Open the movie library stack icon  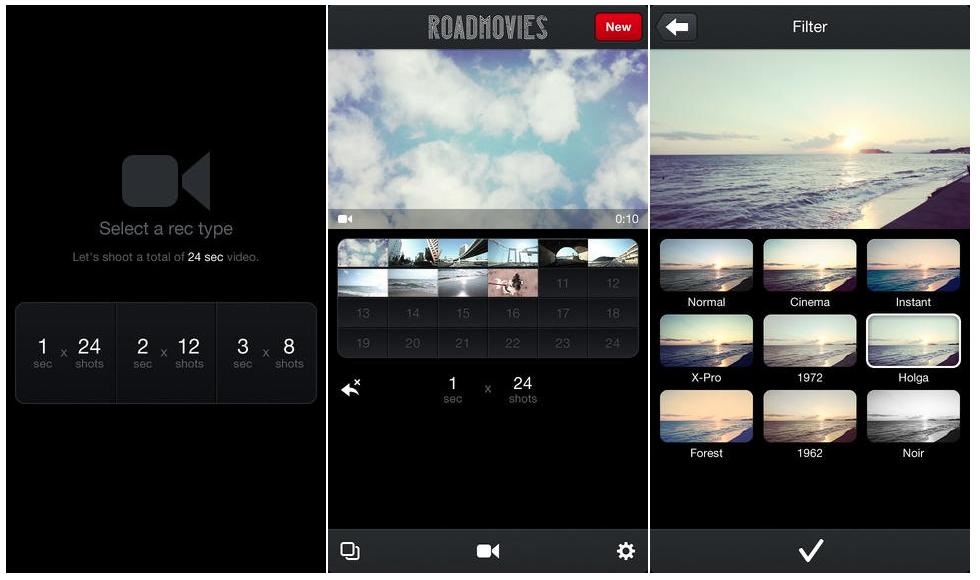(x=349, y=551)
